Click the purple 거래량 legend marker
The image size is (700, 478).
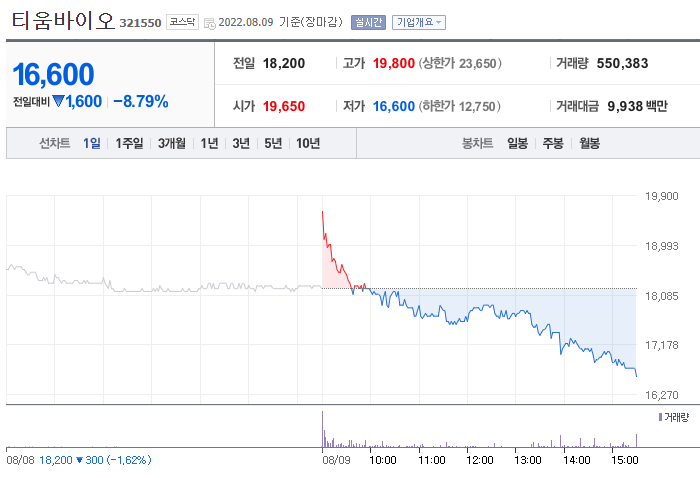pyautogui.click(x=660, y=417)
